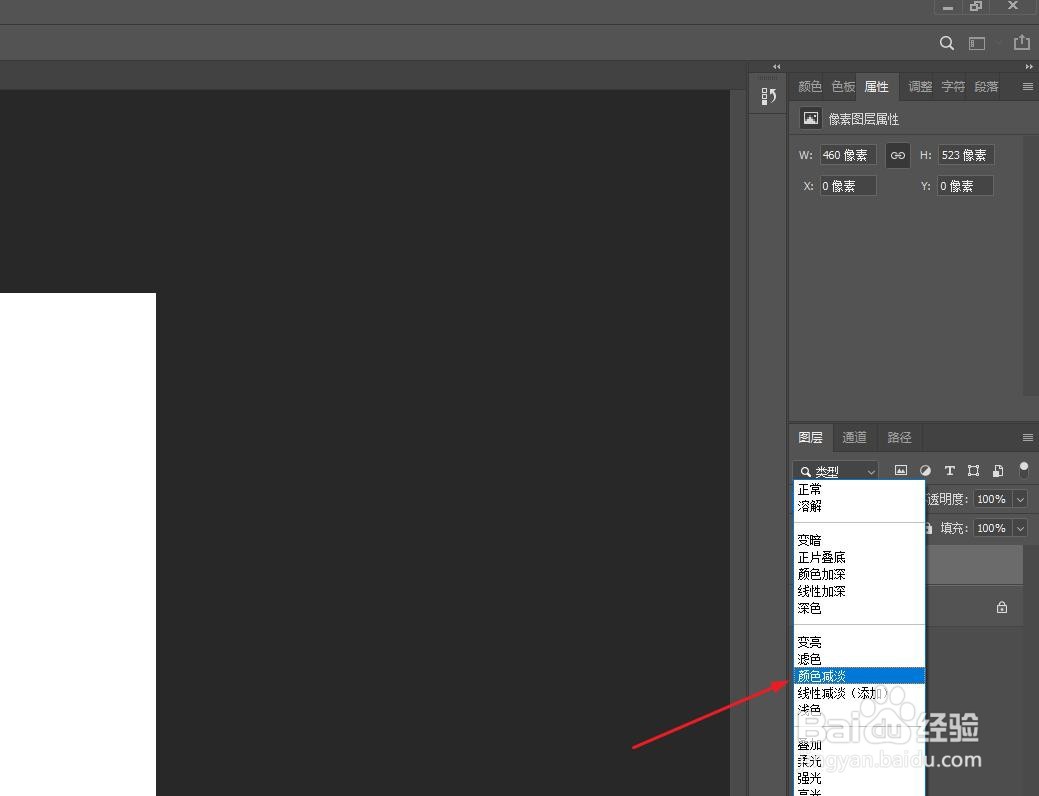The width and height of the screenshot is (1039, 796).
Task: Filter layers by smart objects icon
Action: tap(998, 471)
